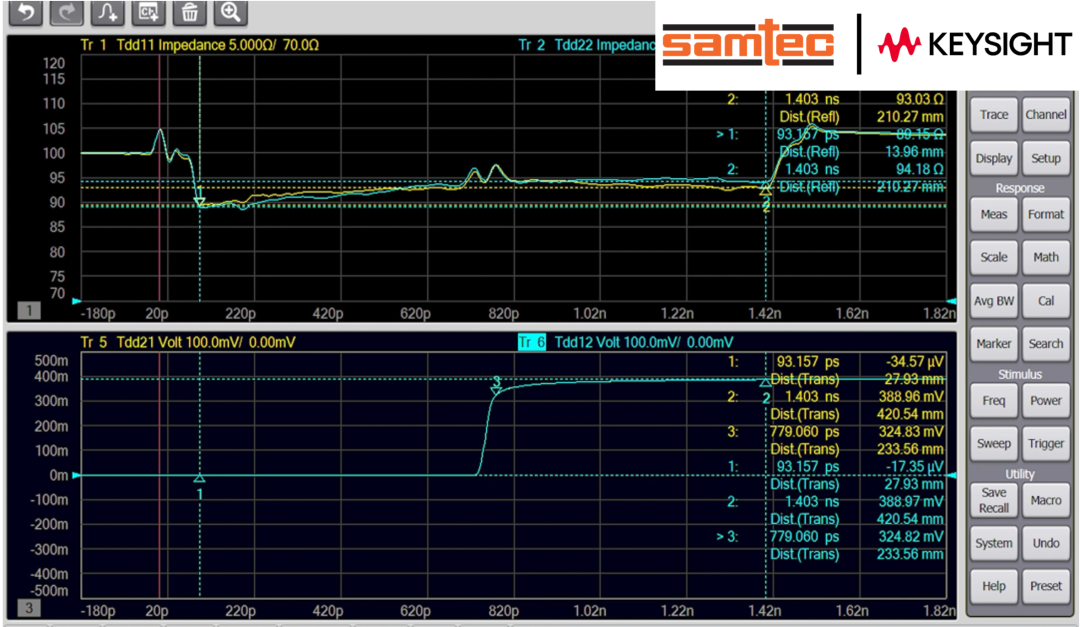Click the -34.57 µV marker value
This screenshot has height=627, width=1080.
coord(915,362)
